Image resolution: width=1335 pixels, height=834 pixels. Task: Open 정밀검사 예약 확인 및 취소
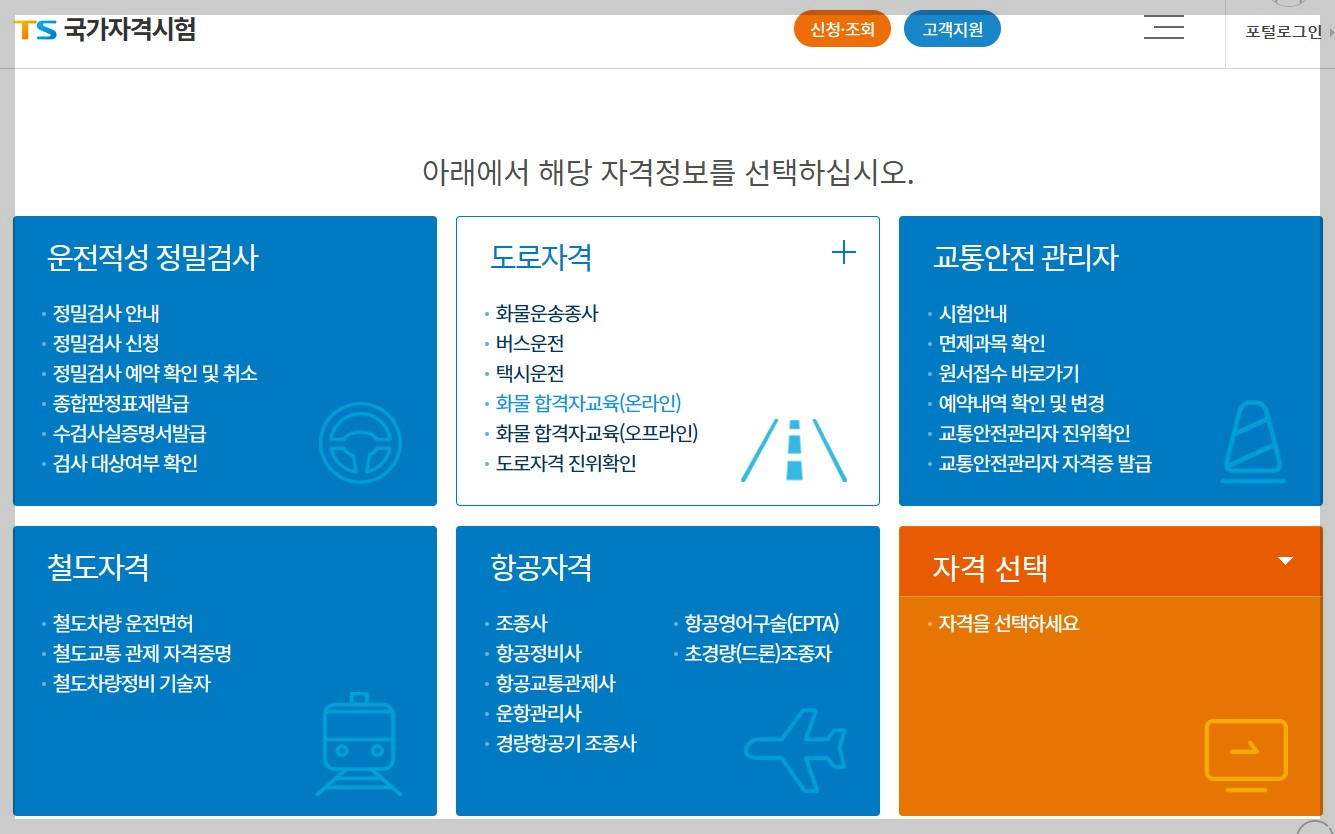tap(155, 374)
